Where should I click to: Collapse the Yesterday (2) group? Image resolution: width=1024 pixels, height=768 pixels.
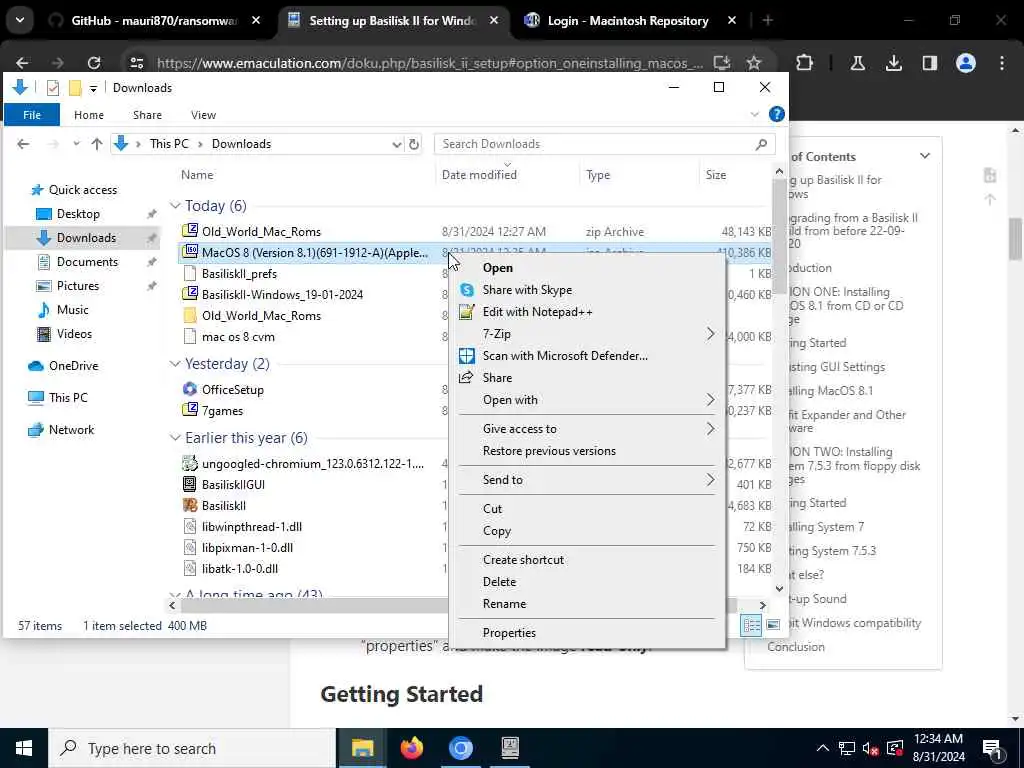[175, 364]
